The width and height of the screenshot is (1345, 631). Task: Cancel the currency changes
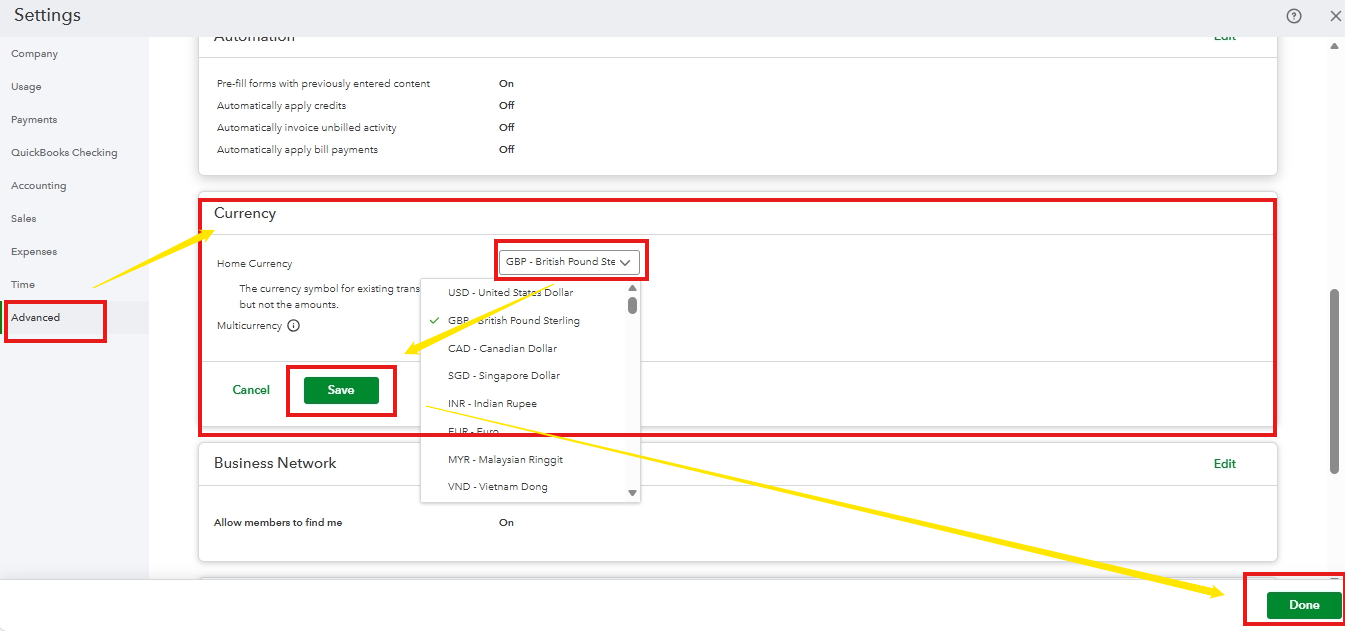pyautogui.click(x=251, y=390)
